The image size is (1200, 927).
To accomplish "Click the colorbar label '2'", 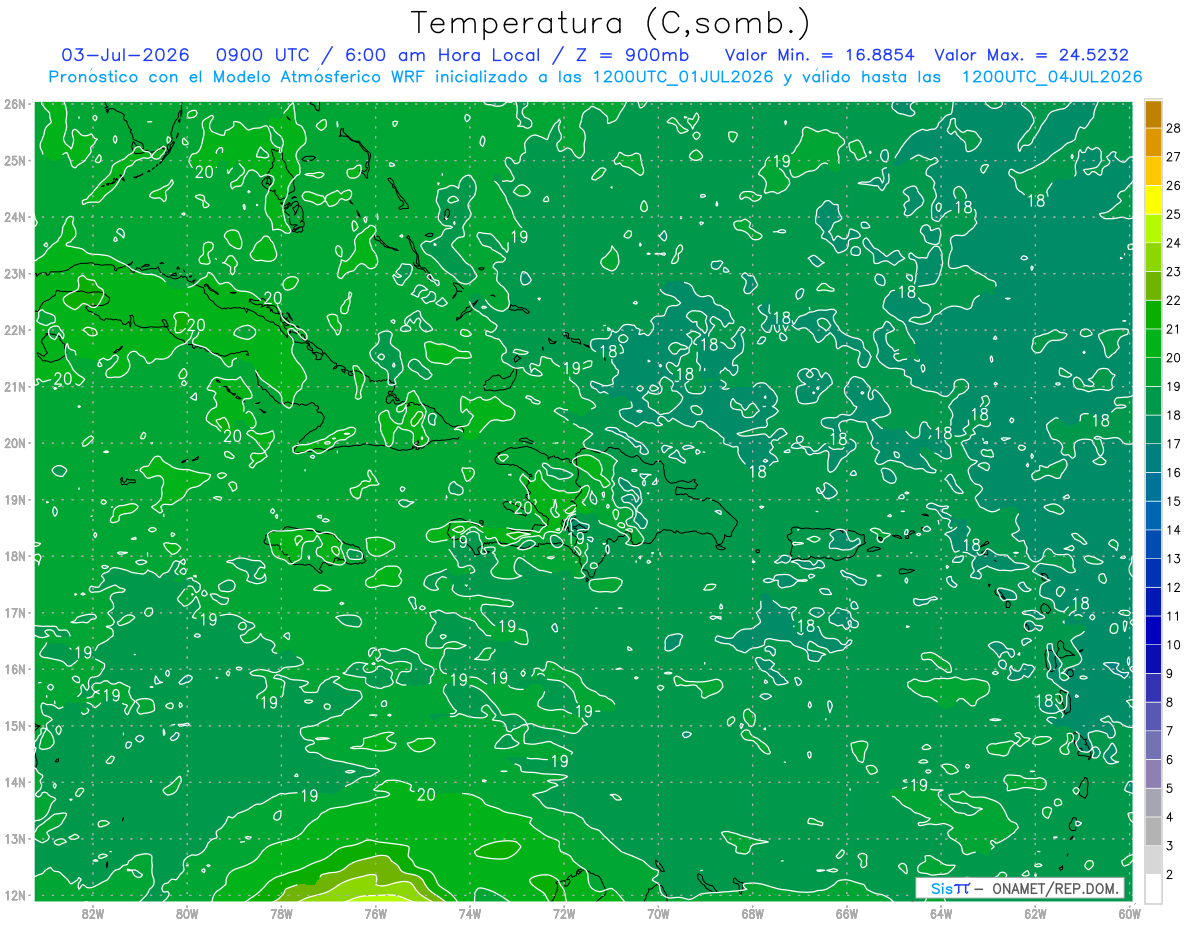I will [1170, 875].
